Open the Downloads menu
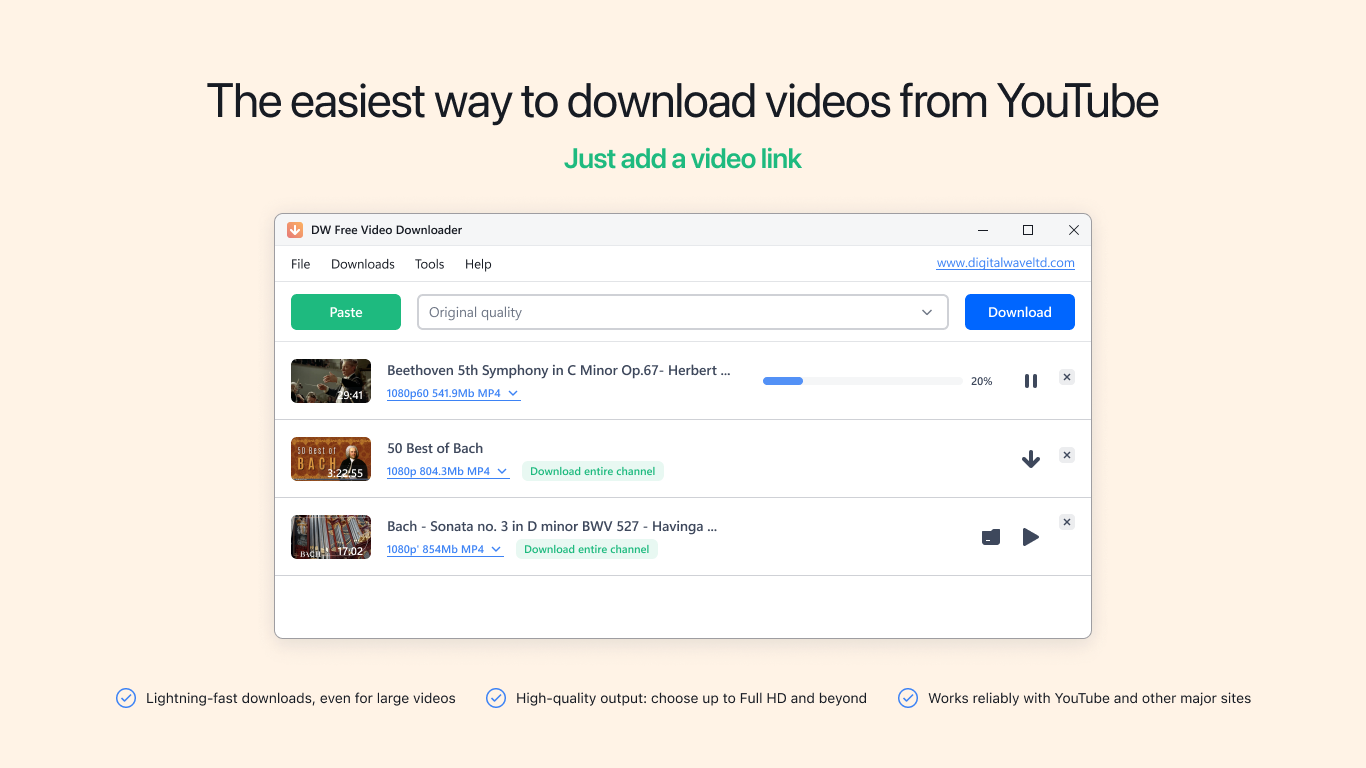The image size is (1366, 768). click(x=362, y=264)
